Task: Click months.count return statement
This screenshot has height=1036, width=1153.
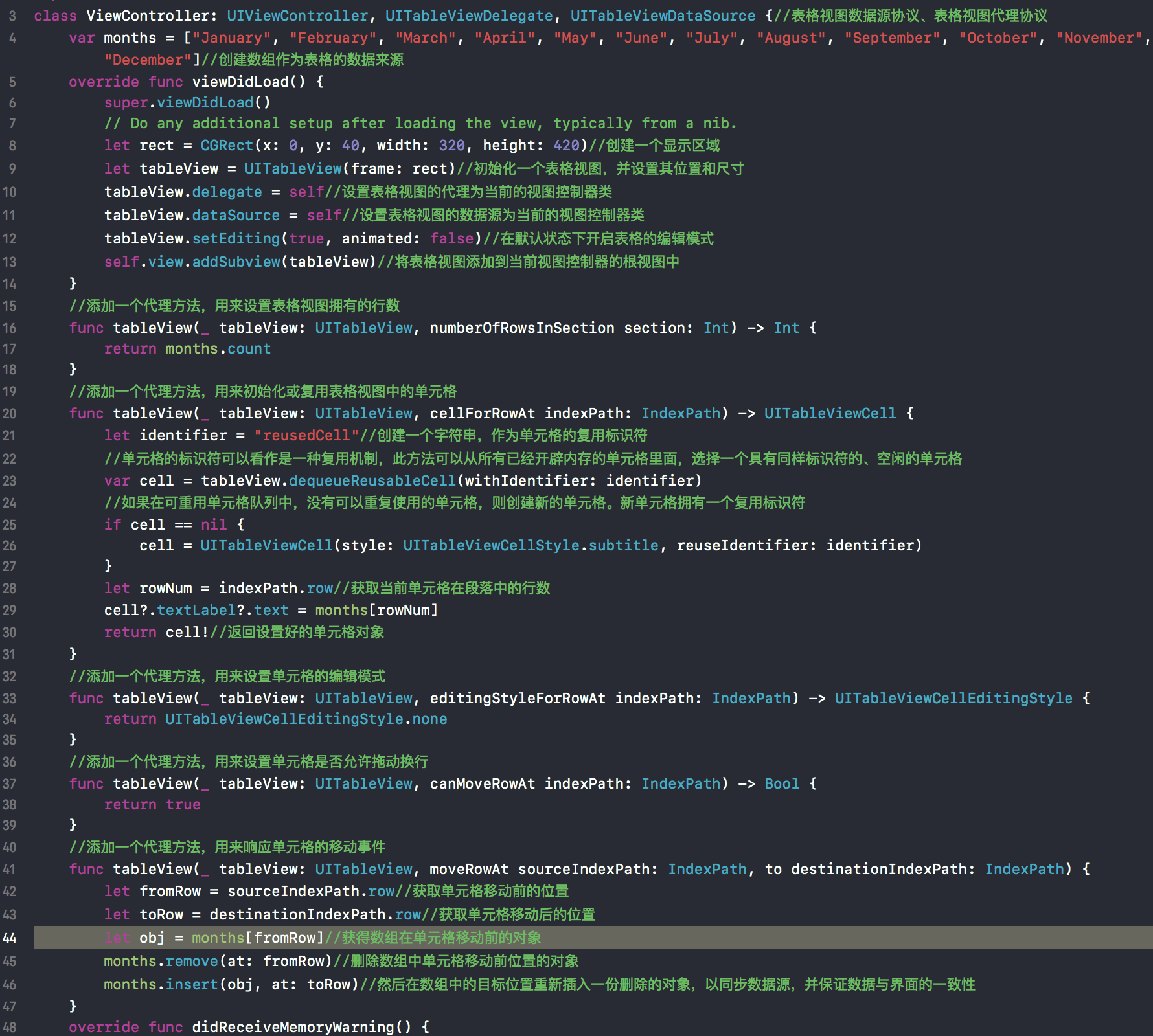Action: coord(187,348)
